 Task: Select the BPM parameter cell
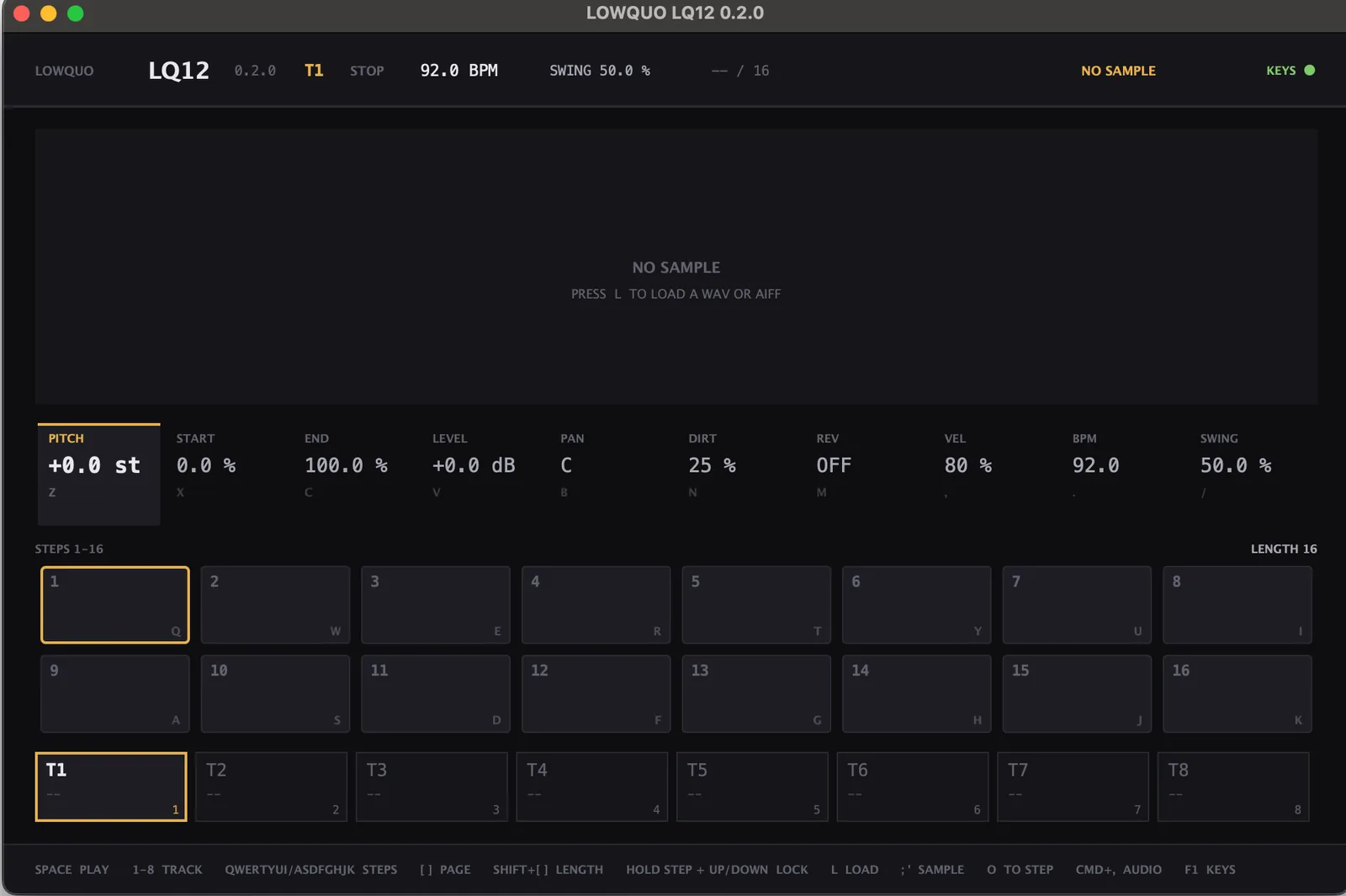tap(1122, 475)
